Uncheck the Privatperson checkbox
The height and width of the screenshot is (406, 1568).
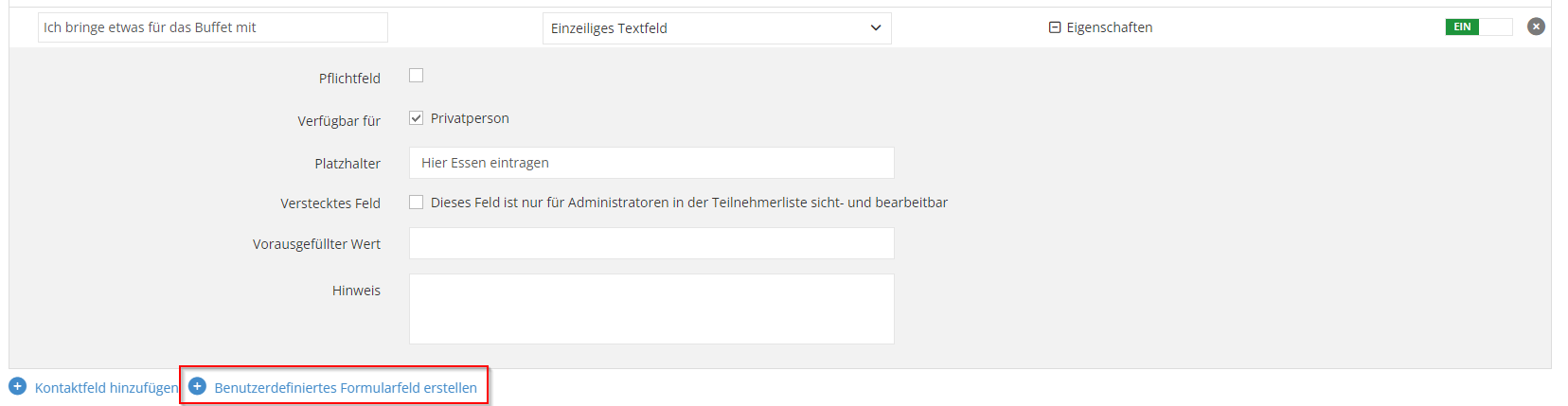pos(416,118)
